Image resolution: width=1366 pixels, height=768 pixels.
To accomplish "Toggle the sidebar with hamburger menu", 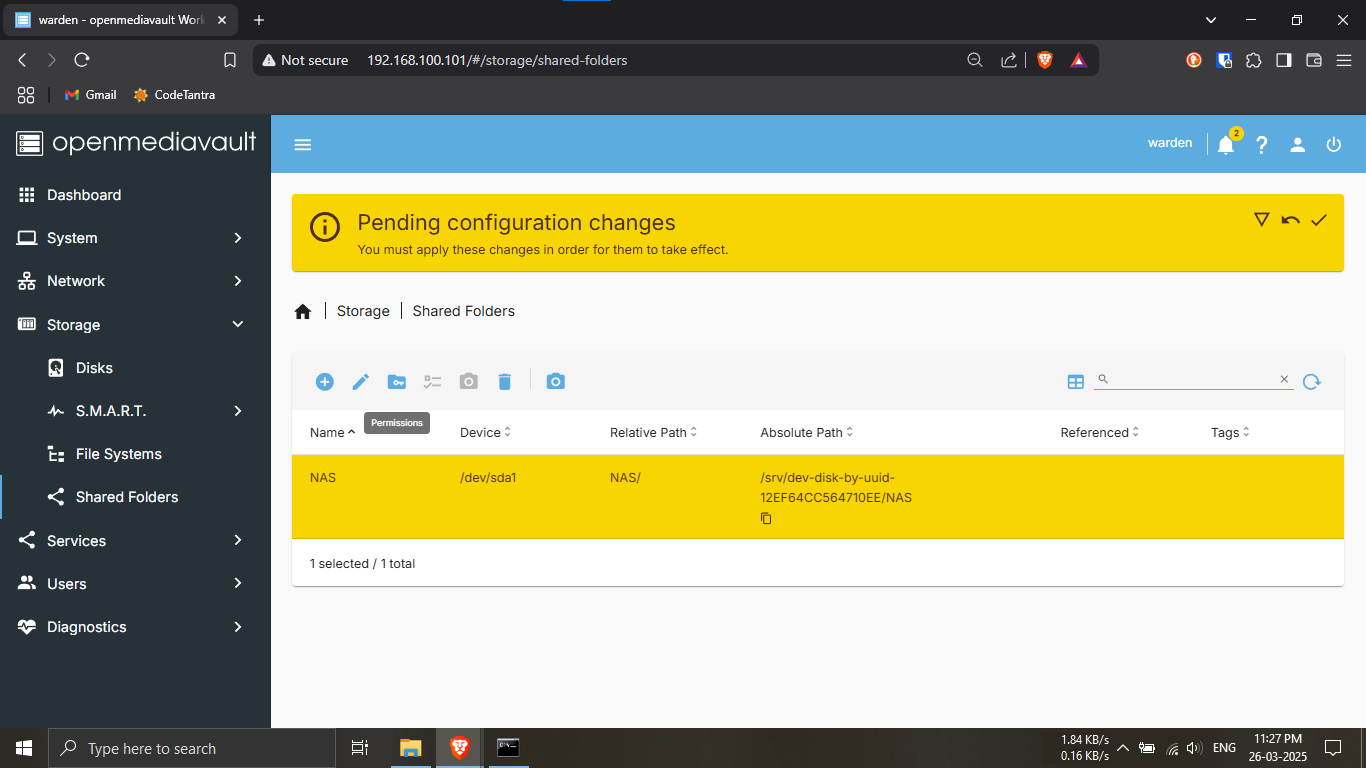I will click(x=303, y=145).
